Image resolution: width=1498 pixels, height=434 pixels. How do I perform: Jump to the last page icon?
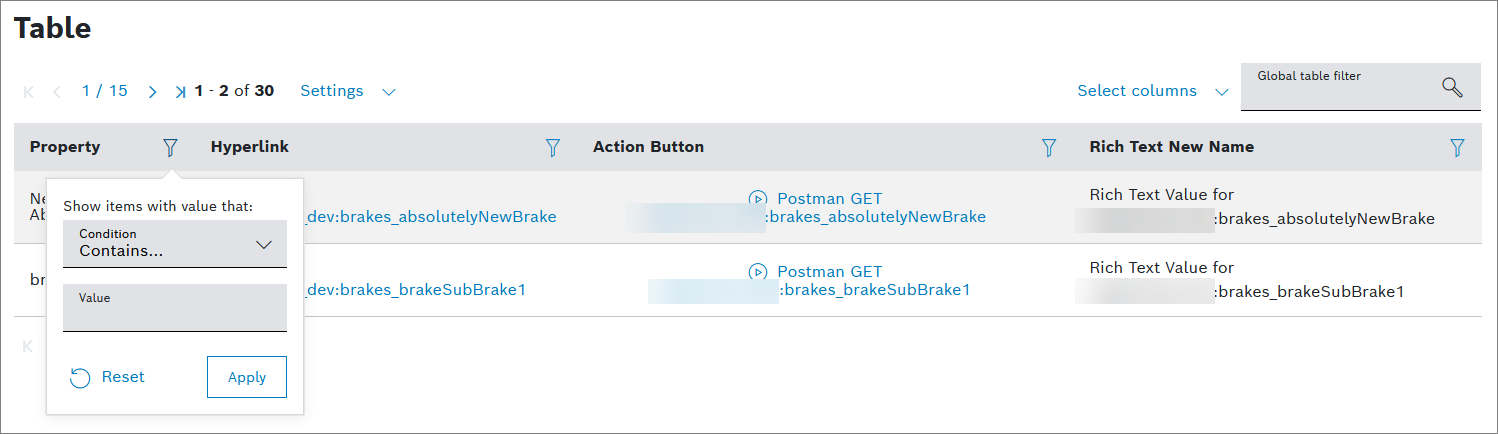point(180,92)
